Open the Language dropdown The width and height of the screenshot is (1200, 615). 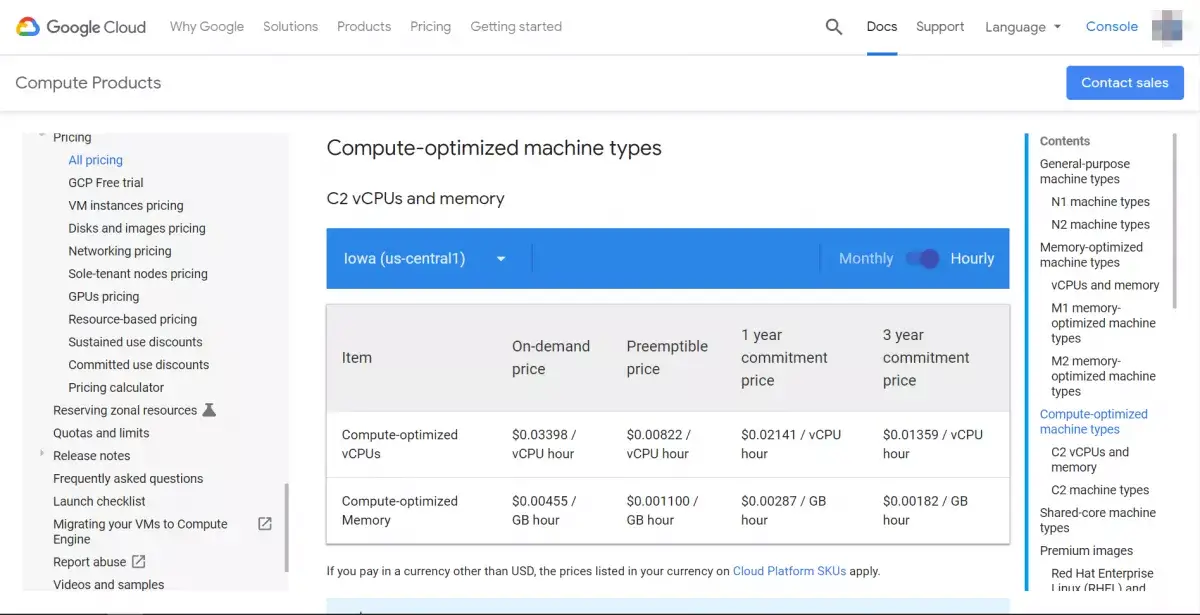pyautogui.click(x=1023, y=27)
